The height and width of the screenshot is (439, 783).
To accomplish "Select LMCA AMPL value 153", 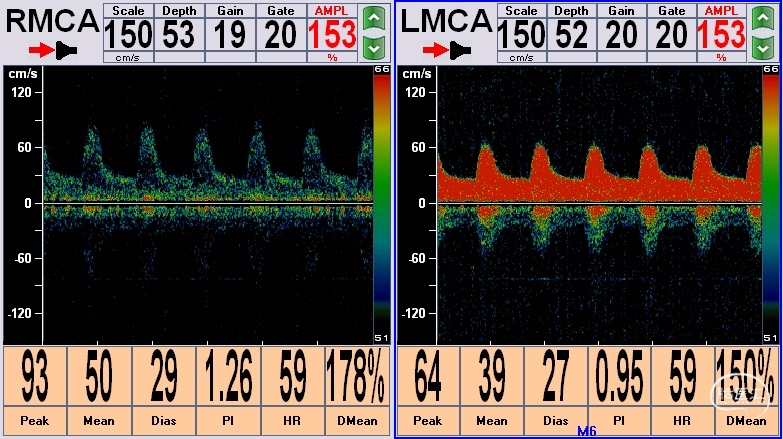I will pyautogui.click(x=722, y=35).
